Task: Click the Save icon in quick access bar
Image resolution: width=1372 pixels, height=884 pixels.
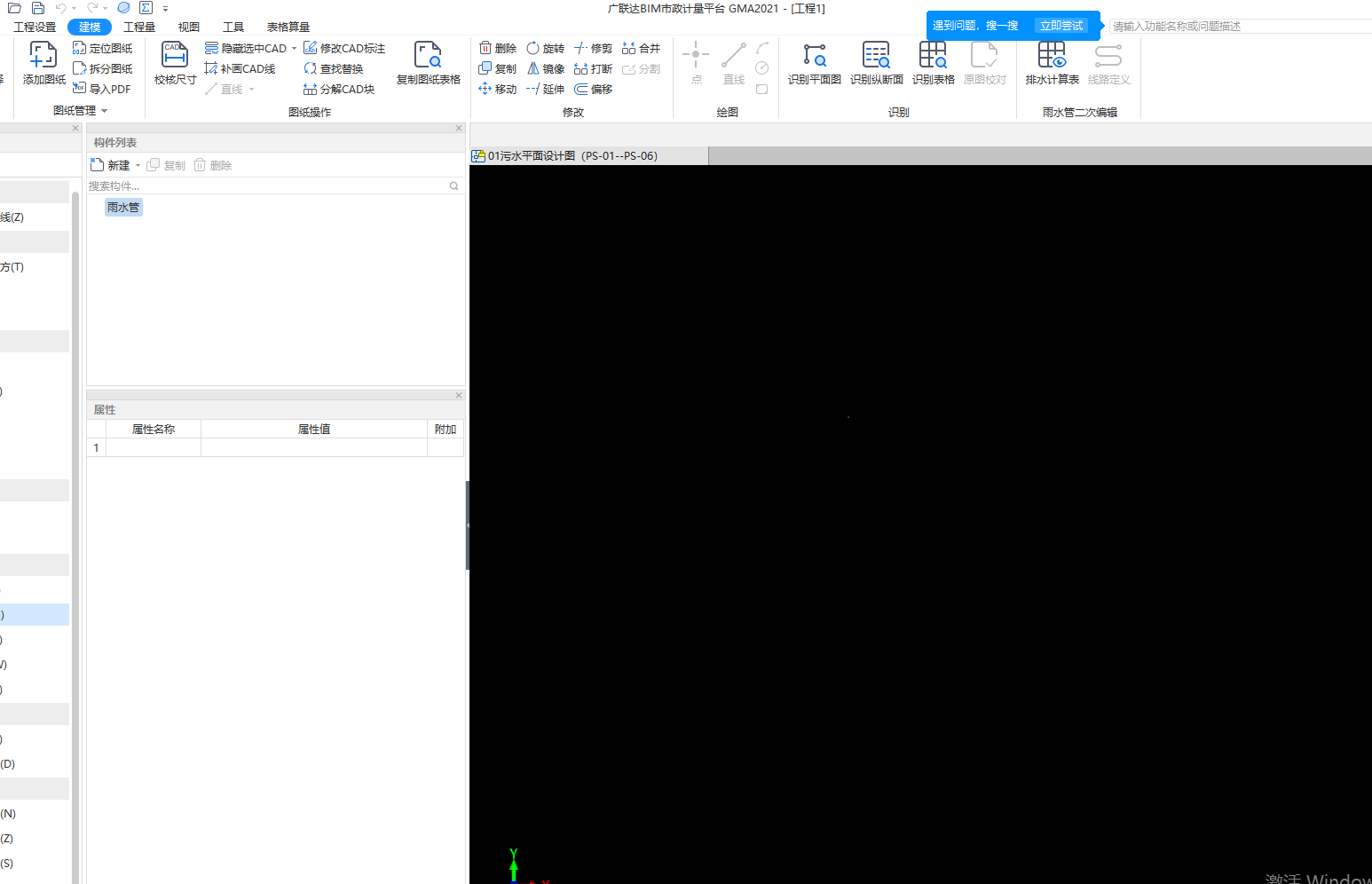Action: 38,8
